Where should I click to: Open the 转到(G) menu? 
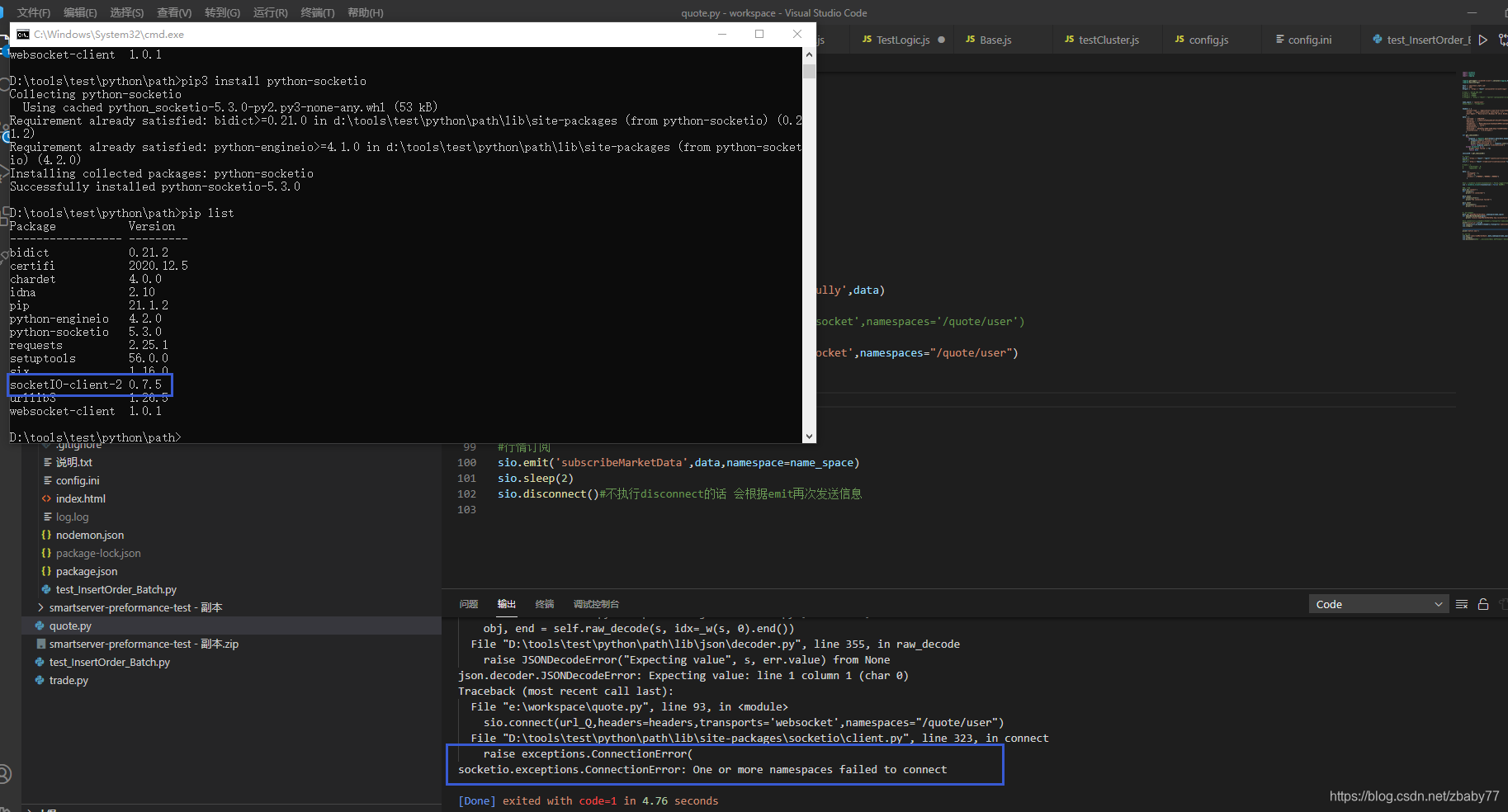coord(222,12)
